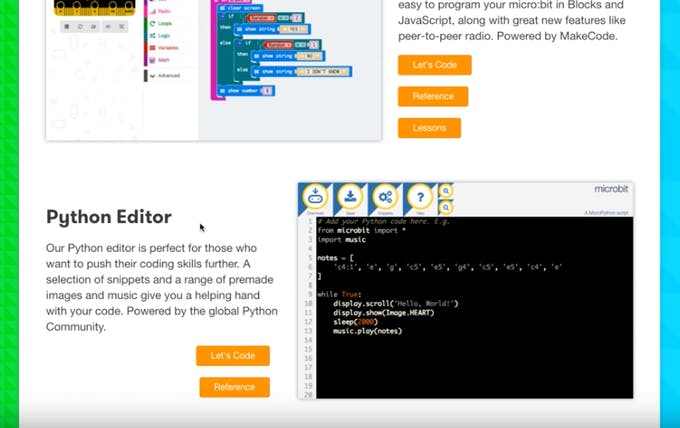Image resolution: width=680 pixels, height=428 pixels.
Task: Click the simulator restart button
Action: pyautogui.click(x=80, y=26)
